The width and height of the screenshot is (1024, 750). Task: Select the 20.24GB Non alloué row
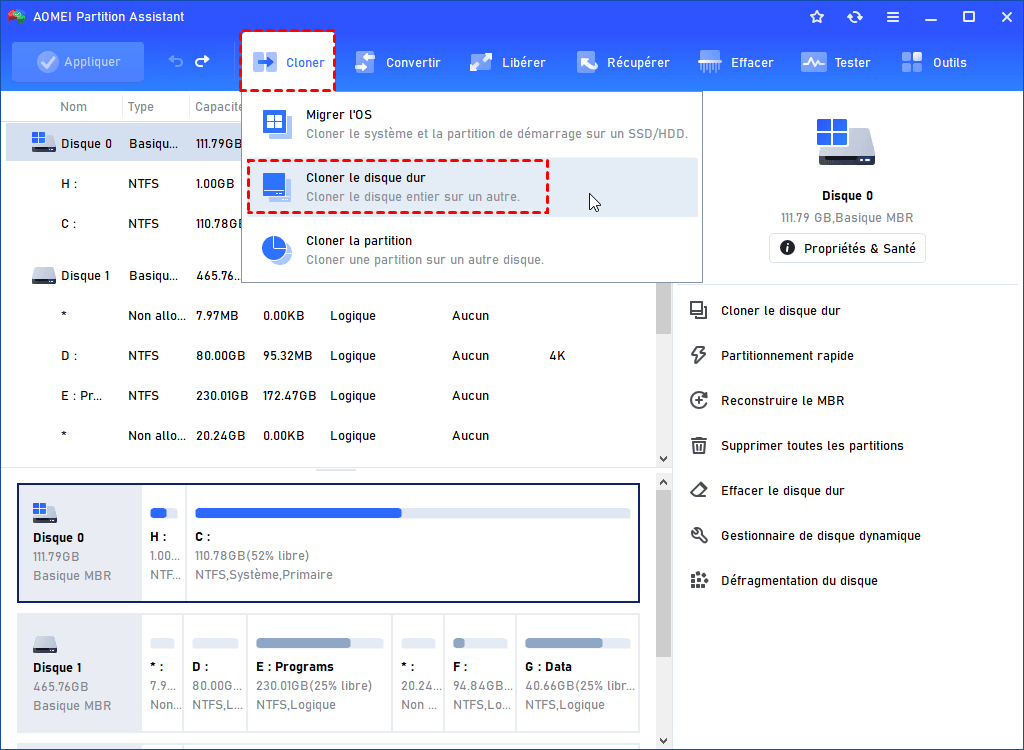pyautogui.click(x=330, y=436)
